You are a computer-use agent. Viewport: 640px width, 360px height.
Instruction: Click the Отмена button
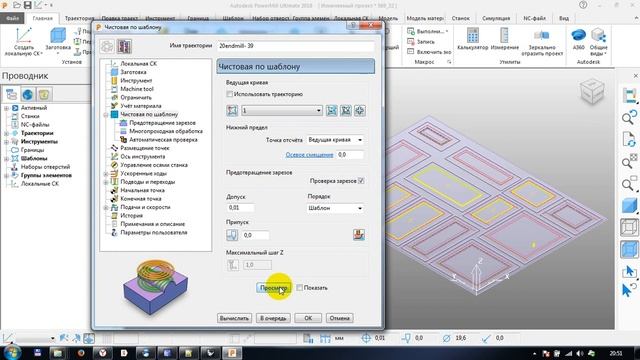click(x=340, y=318)
